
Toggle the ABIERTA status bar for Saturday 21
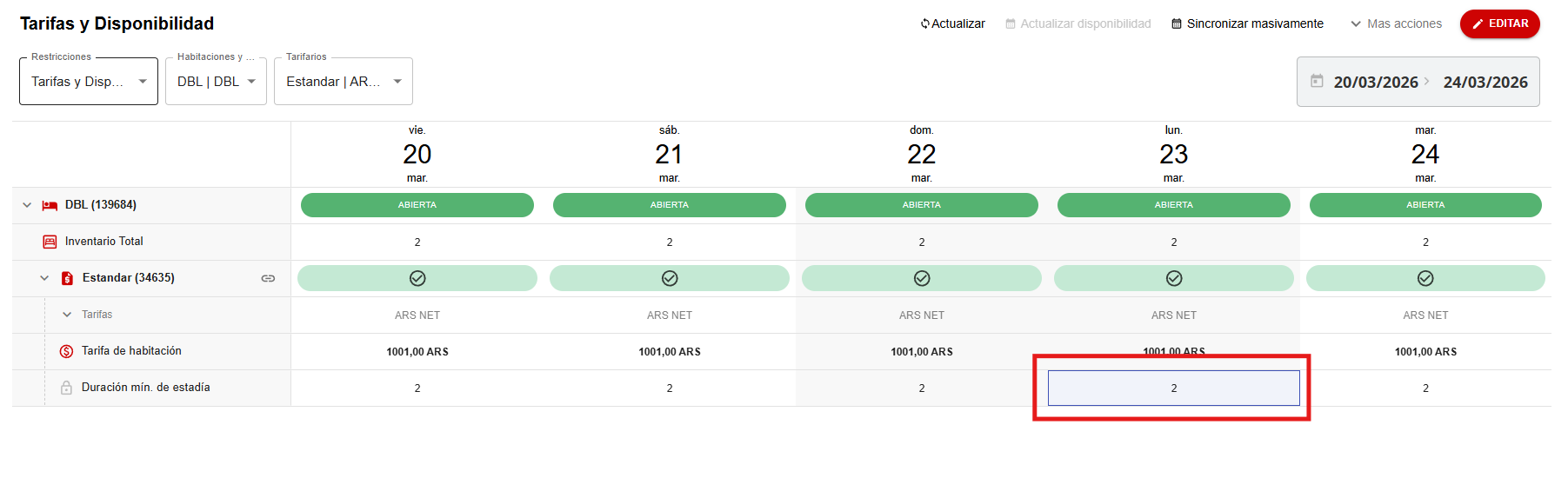pyautogui.click(x=669, y=205)
